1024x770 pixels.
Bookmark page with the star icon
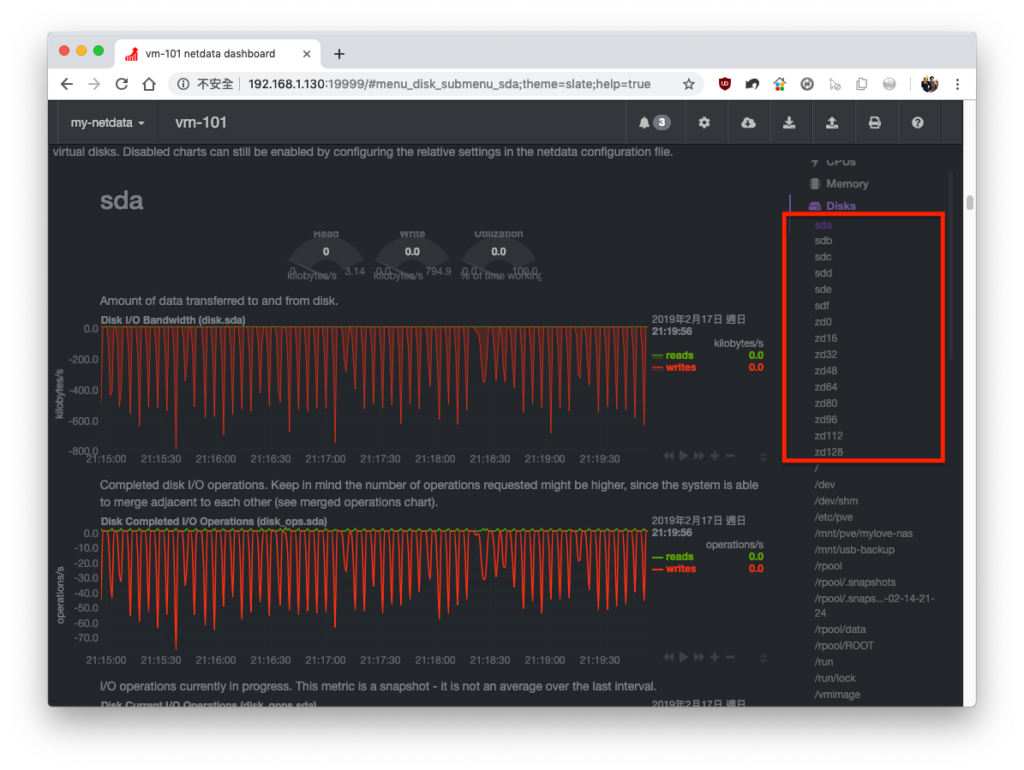[x=688, y=84]
